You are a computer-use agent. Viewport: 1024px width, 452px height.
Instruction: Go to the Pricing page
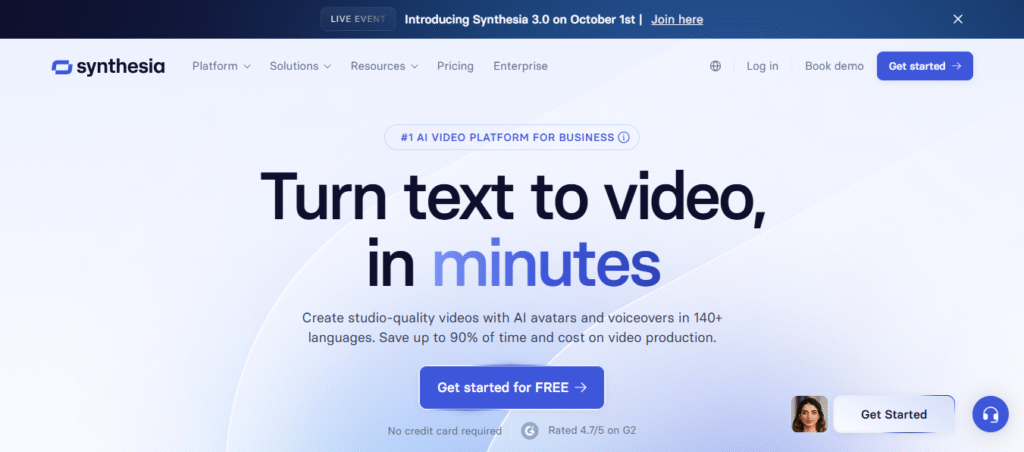coord(455,66)
